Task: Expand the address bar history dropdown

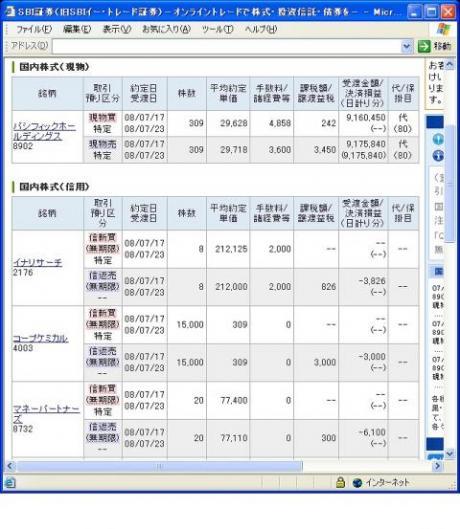Action: coord(407,46)
